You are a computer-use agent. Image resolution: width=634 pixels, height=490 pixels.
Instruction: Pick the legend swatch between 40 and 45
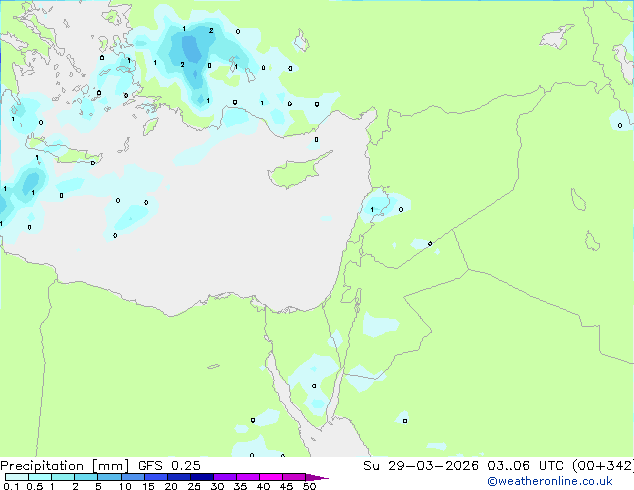pyautogui.click(x=271, y=477)
